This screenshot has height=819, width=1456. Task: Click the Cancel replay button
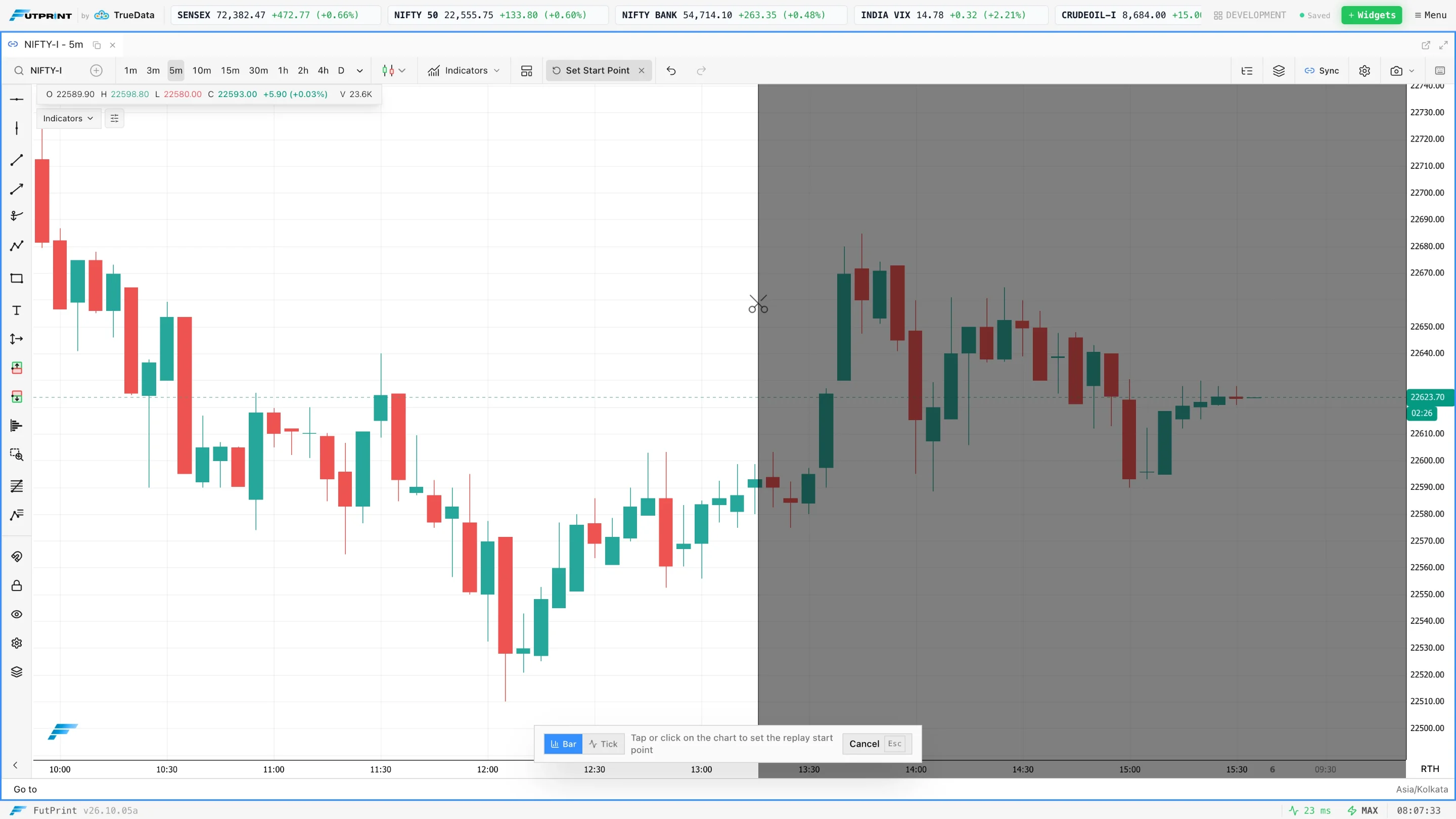point(877,744)
